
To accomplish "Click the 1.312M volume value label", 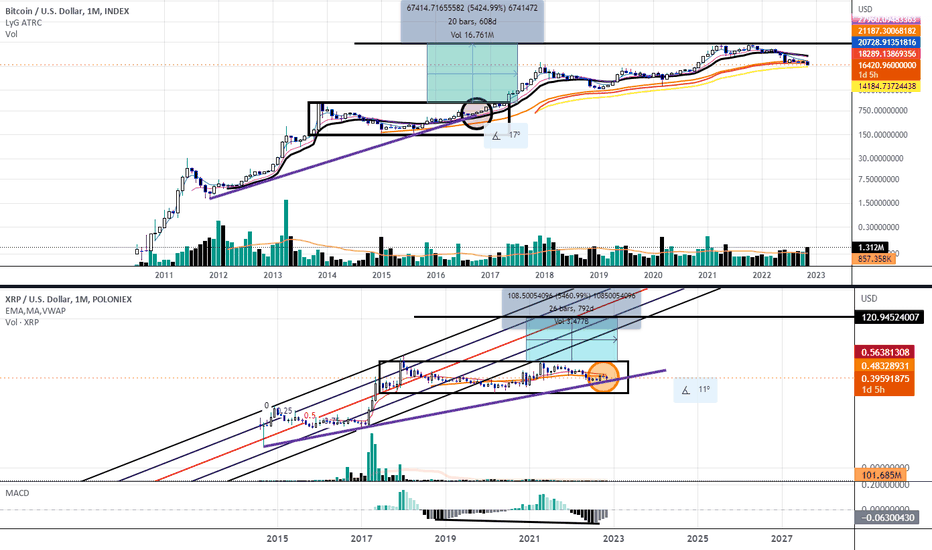I will pyautogui.click(x=871, y=247).
